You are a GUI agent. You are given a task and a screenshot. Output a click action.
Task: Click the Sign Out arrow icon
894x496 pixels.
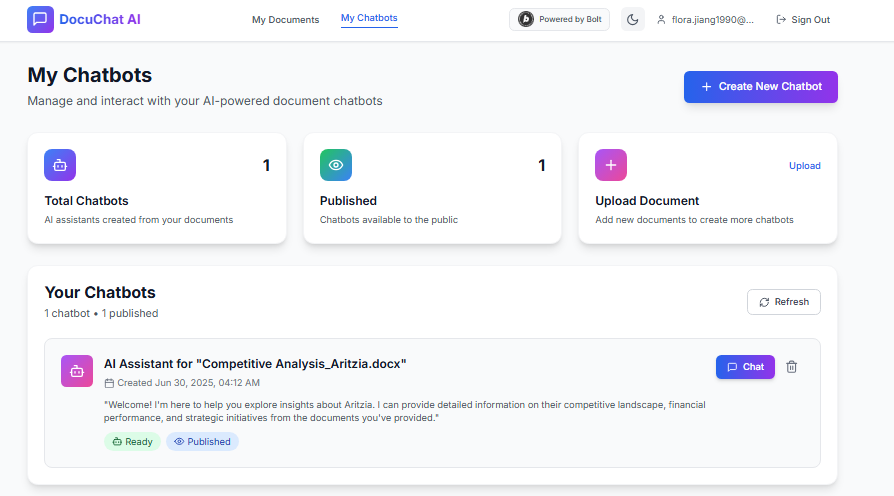click(781, 19)
